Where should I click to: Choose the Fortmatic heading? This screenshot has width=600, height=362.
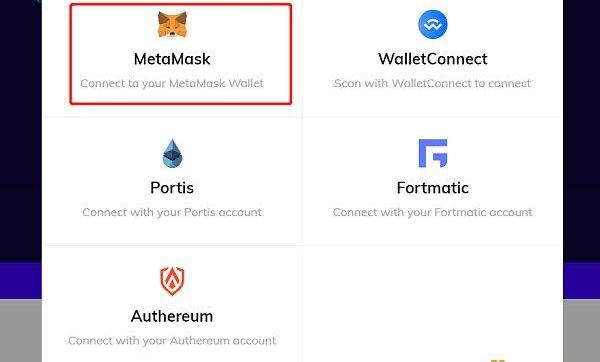[433, 188]
